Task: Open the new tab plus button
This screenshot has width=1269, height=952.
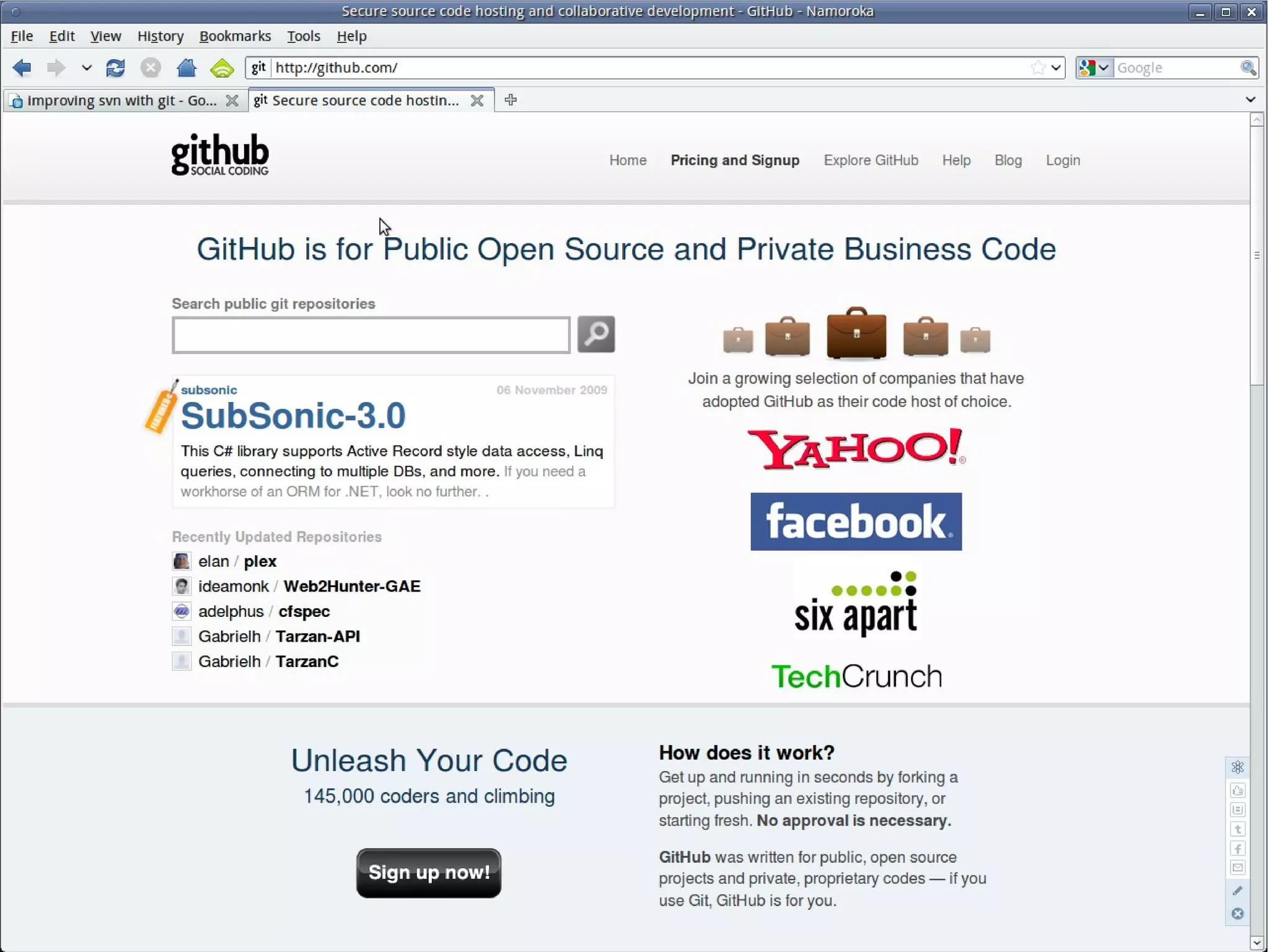Action: point(511,100)
